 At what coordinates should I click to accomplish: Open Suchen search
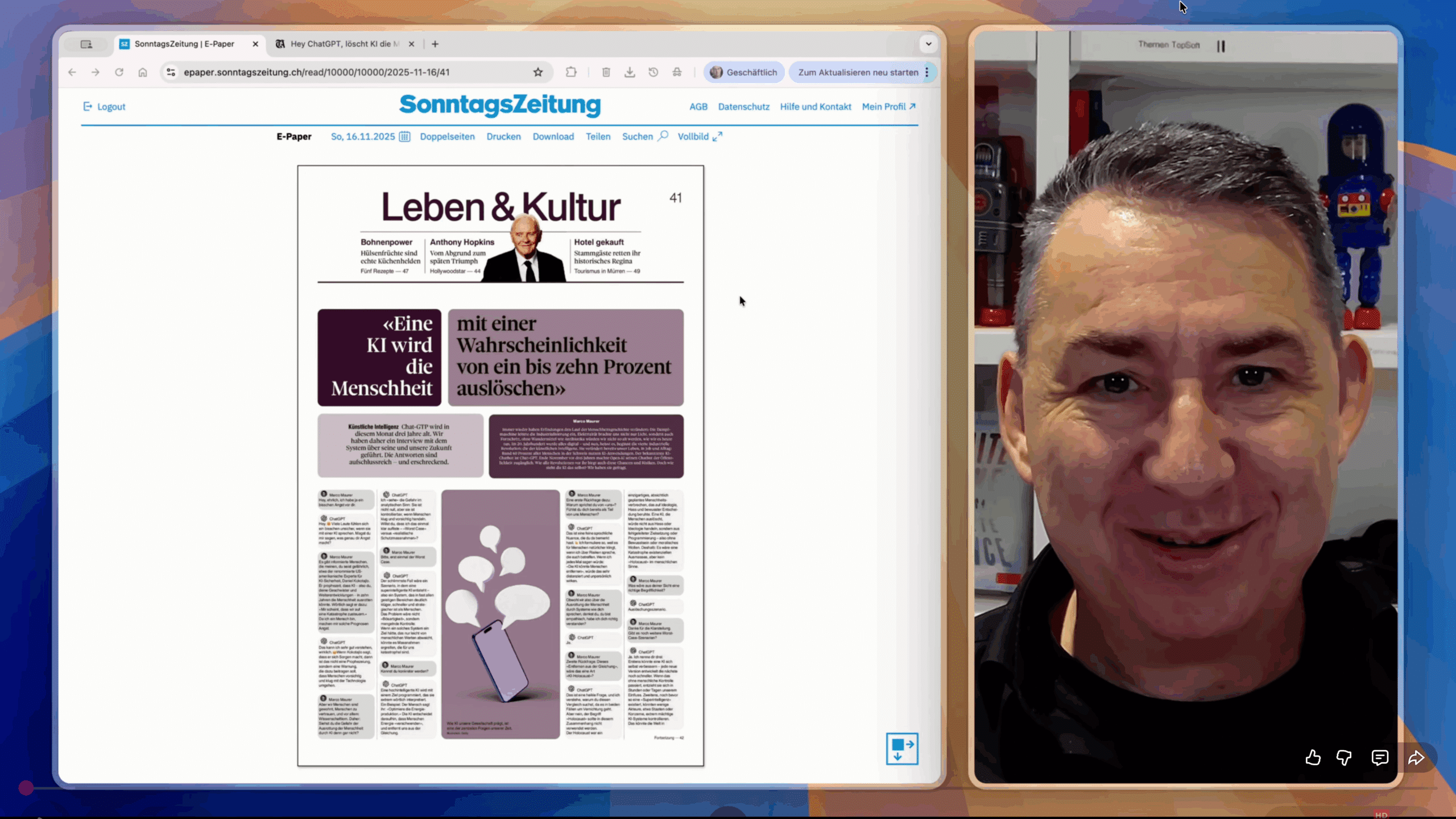tap(645, 136)
